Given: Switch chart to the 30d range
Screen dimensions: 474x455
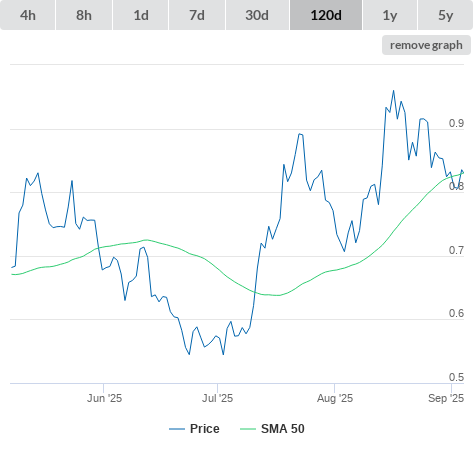Looking at the screenshot, I should pyautogui.click(x=257, y=15).
